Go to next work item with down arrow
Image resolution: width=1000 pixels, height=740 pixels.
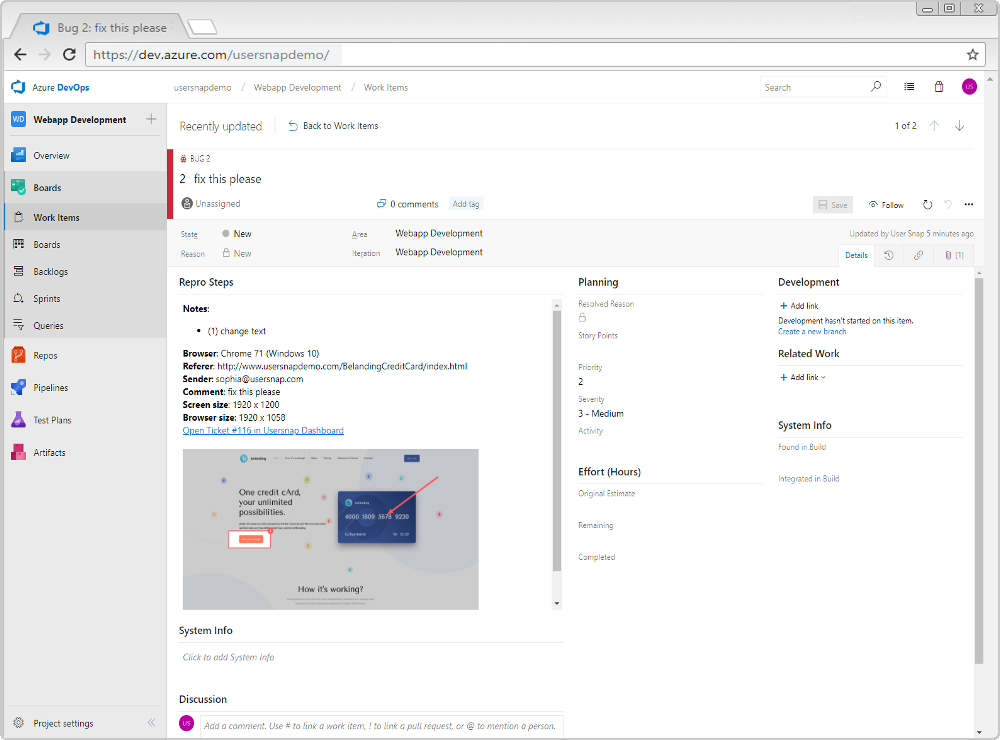coord(959,126)
